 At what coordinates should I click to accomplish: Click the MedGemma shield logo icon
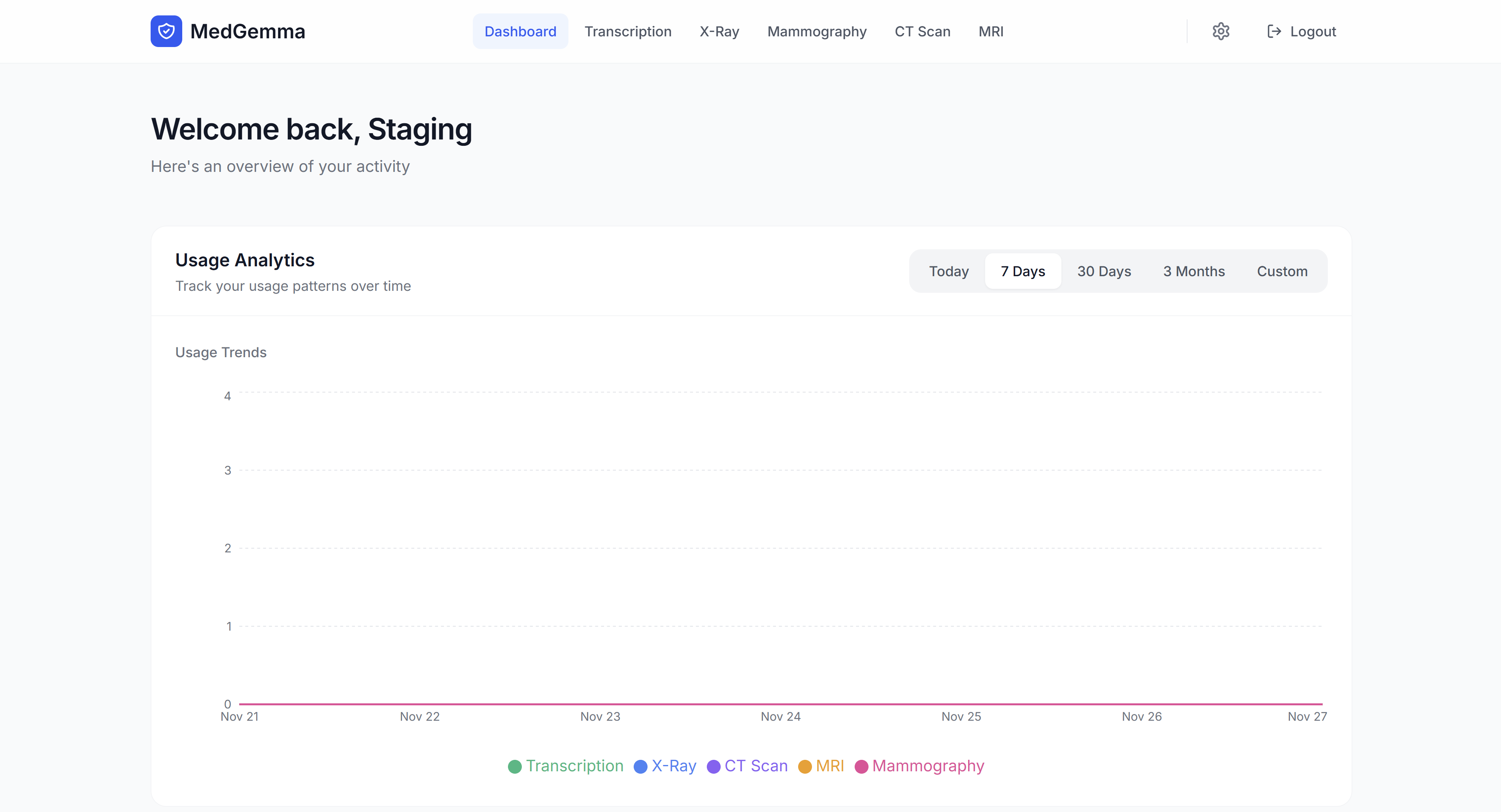click(166, 31)
